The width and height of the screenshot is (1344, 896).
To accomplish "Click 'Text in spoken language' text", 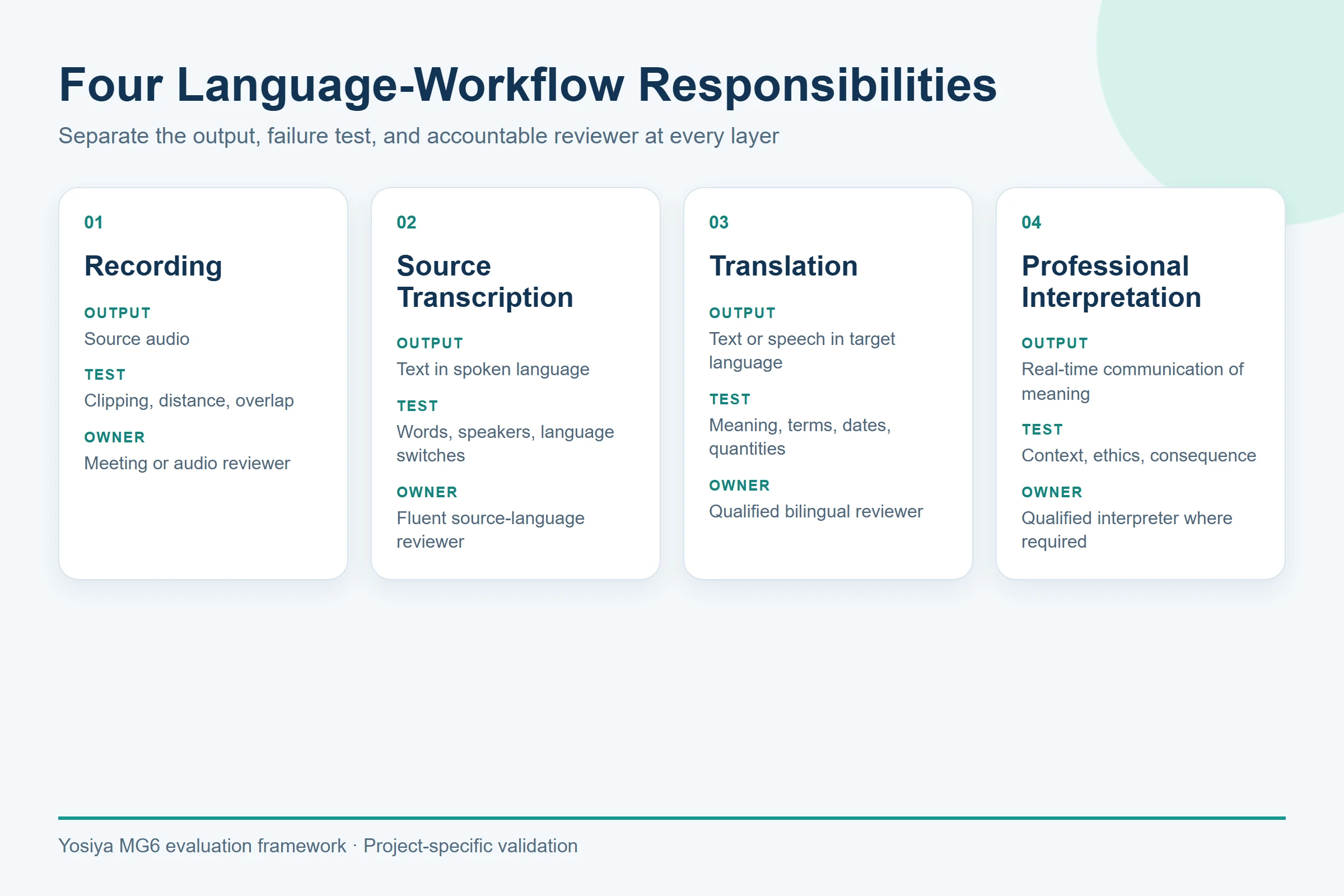I will click(x=493, y=369).
